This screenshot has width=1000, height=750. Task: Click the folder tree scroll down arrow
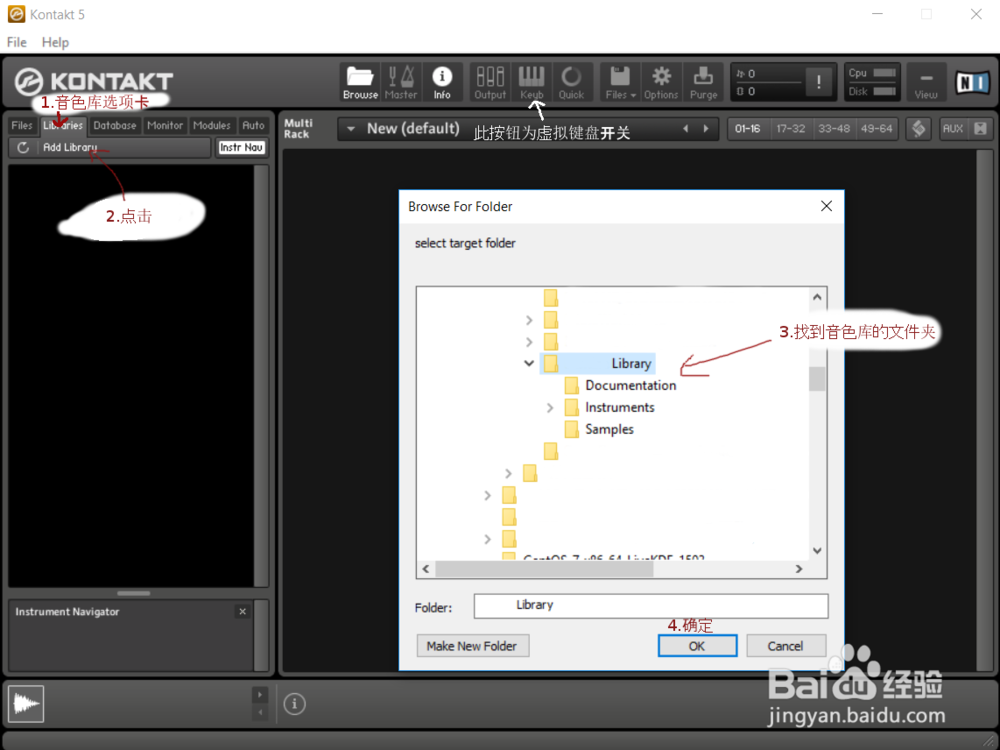817,550
